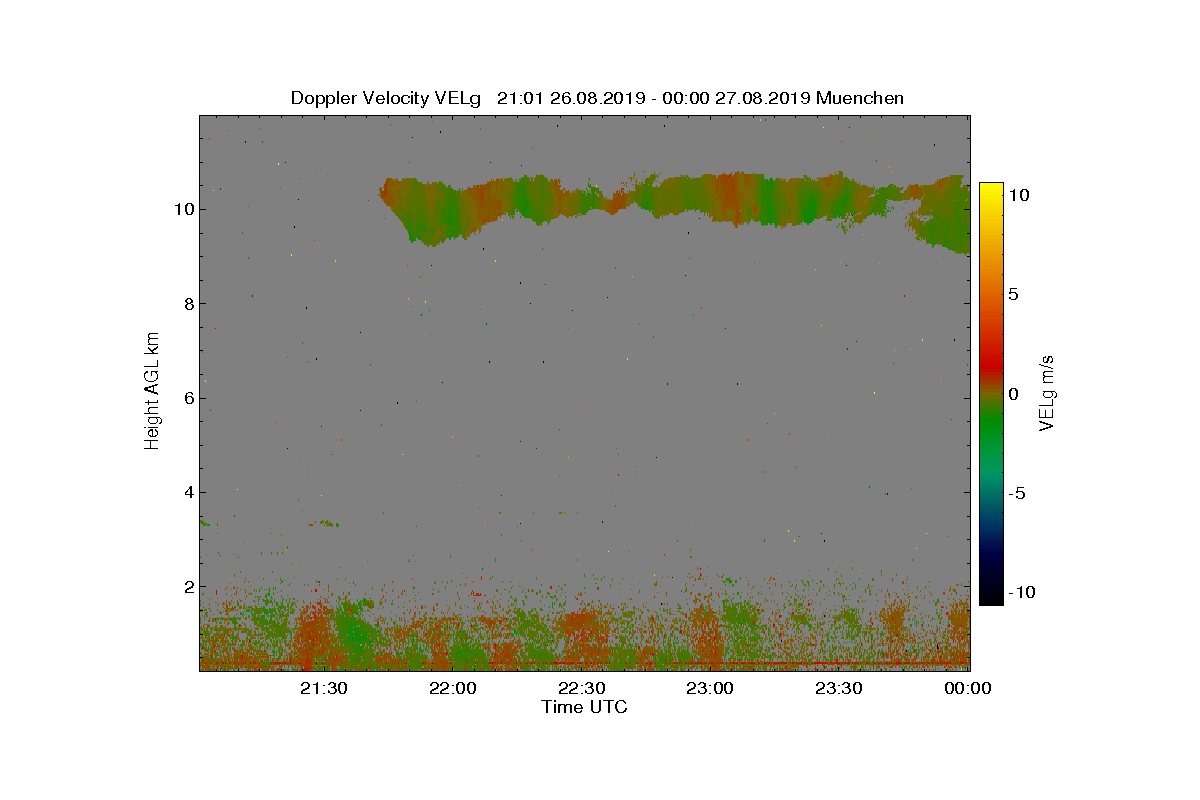This screenshot has height=800, width=1200.
Task: Click the 'Time UTC' axis label
Action: click(x=585, y=707)
